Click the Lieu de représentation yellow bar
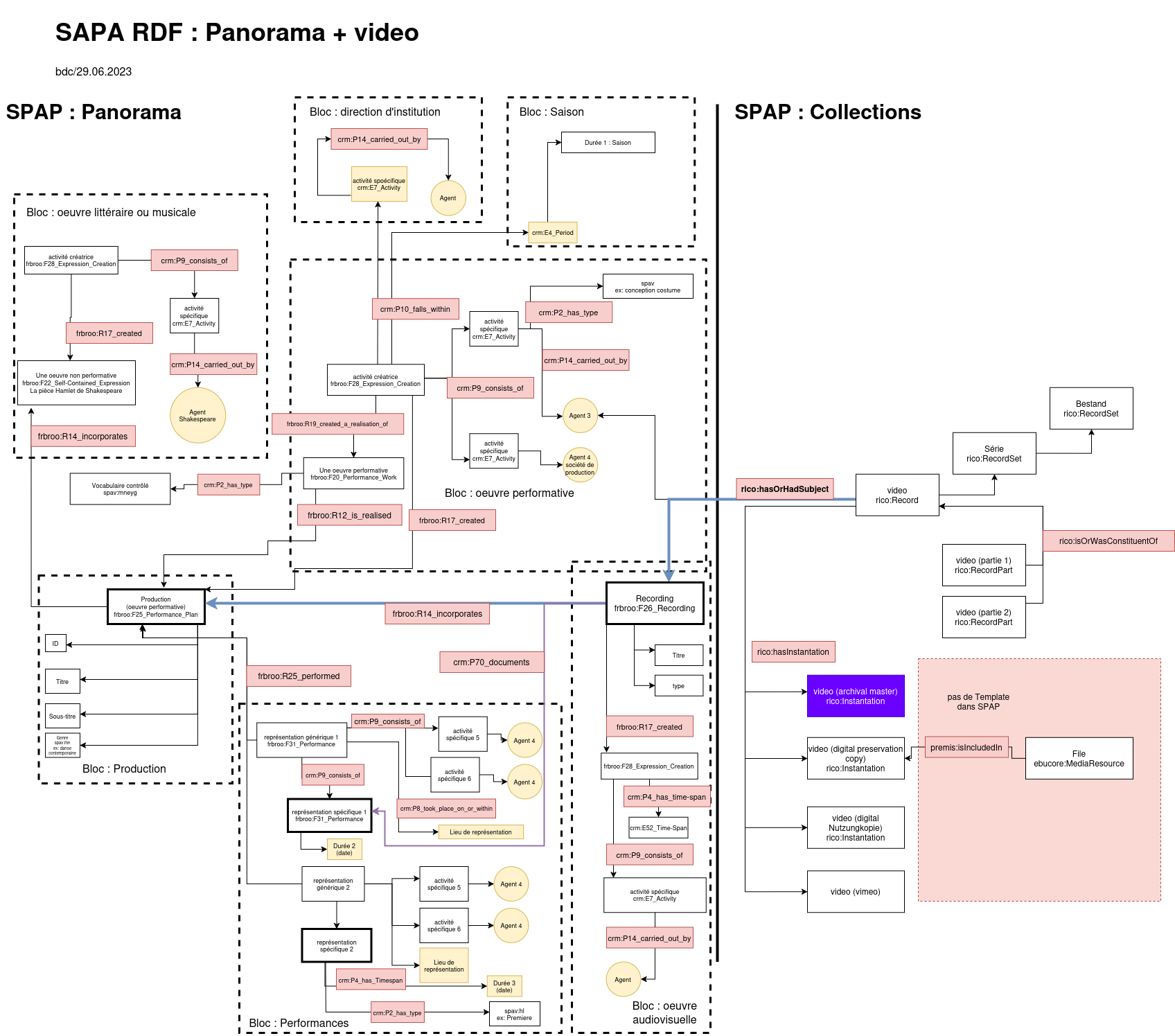 tap(481, 832)
